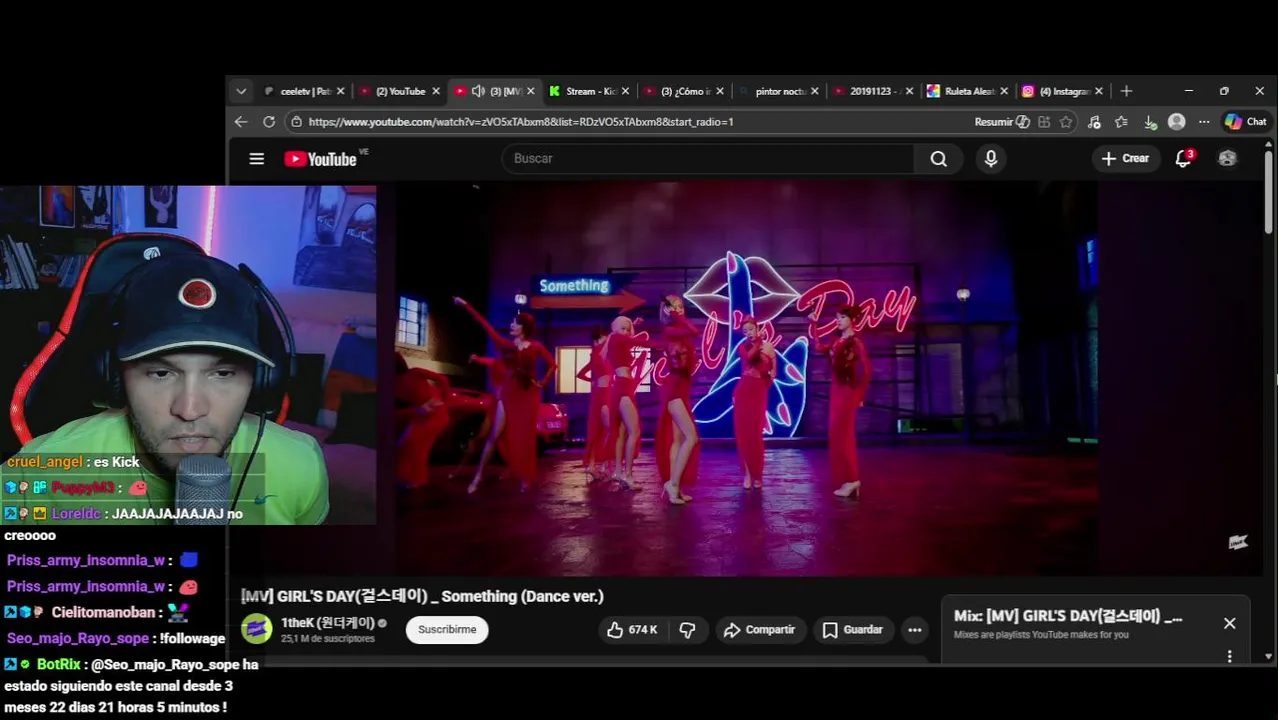Switch to the Stream - Kick tab
Viewport: 1278px width, 720px height.
590,91
